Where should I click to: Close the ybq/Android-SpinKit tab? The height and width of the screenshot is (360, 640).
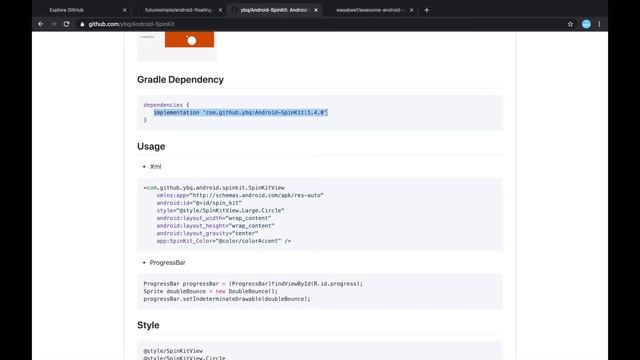[316, 10]
